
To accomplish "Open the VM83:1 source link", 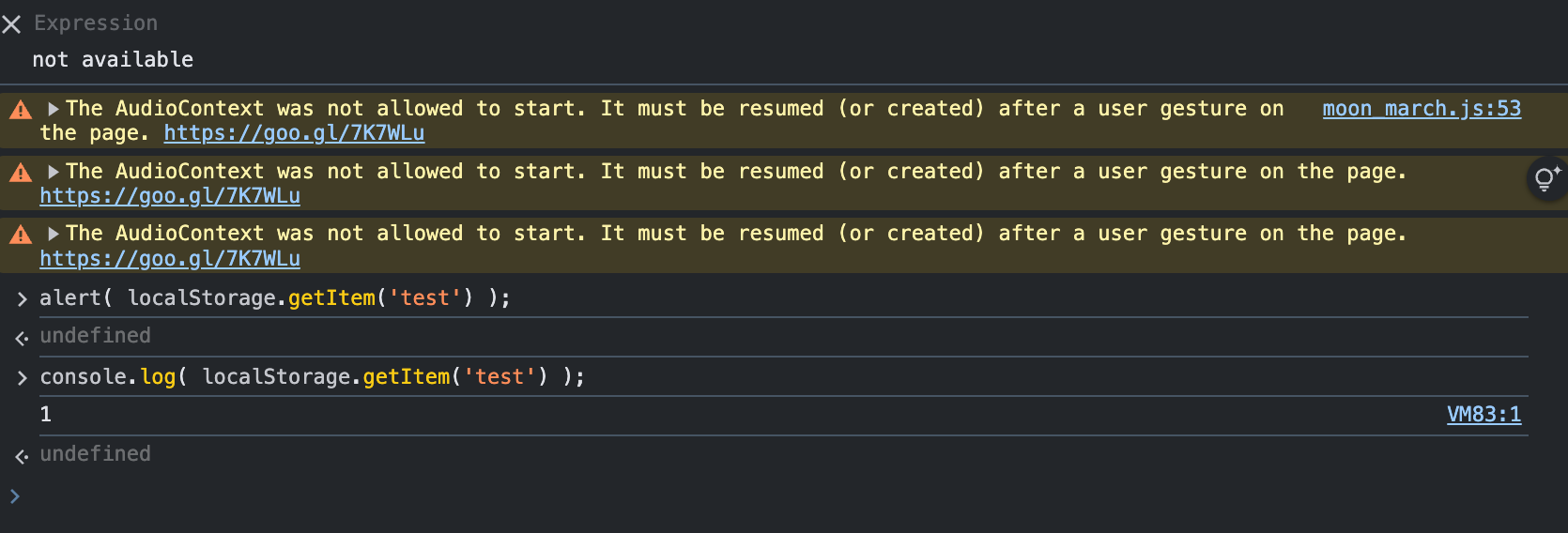I will click(1483, 415).
